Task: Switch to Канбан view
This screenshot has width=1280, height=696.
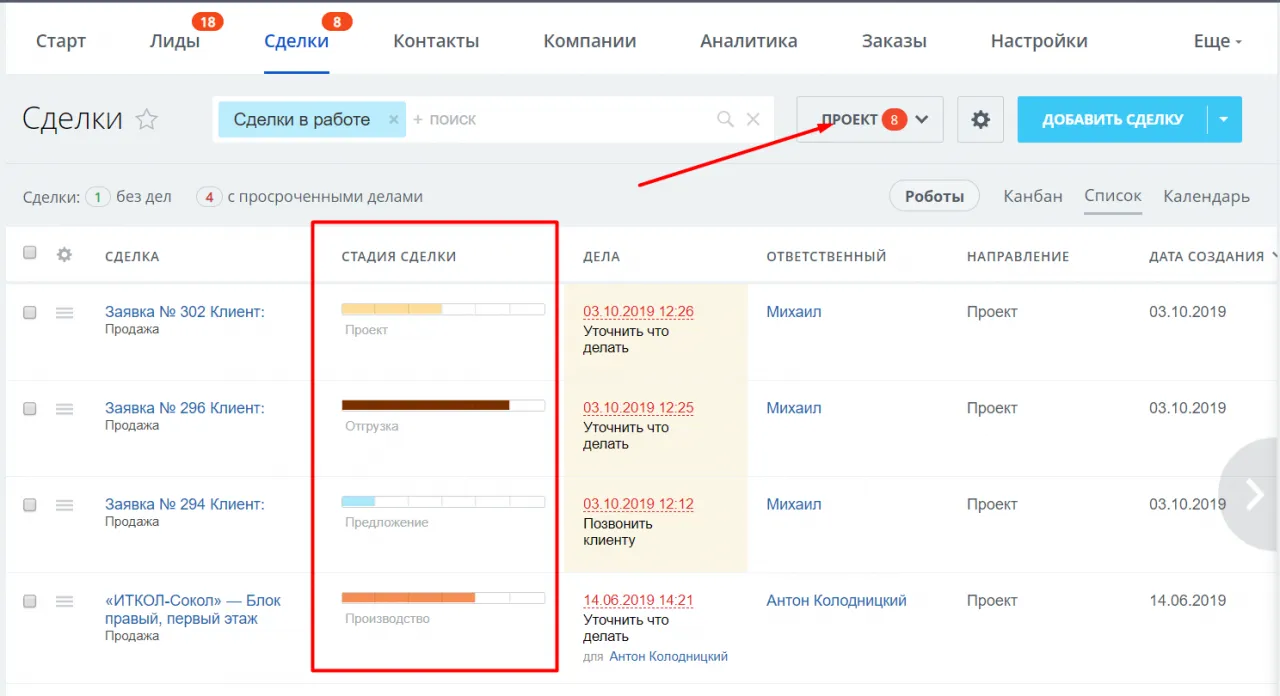Action: (1033, 196)
